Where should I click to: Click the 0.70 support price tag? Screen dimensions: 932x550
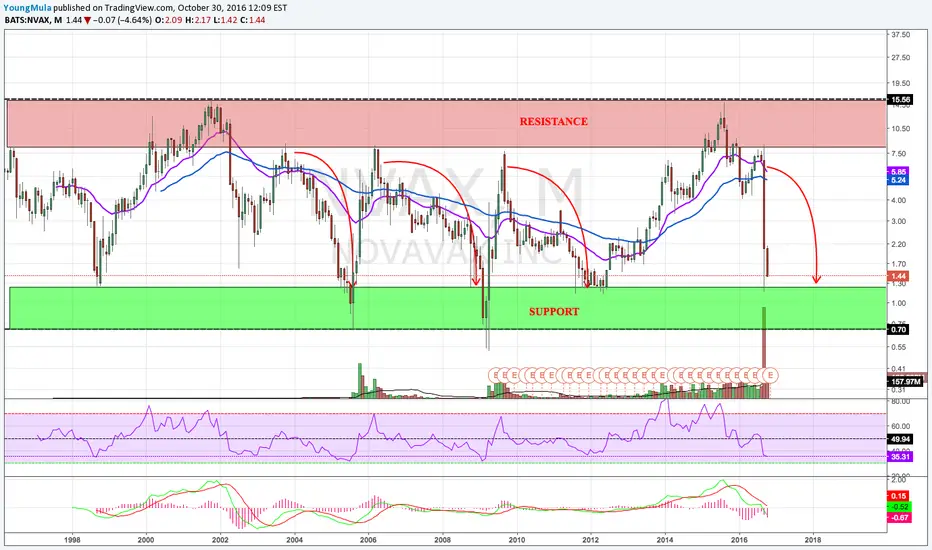point(898,329)
